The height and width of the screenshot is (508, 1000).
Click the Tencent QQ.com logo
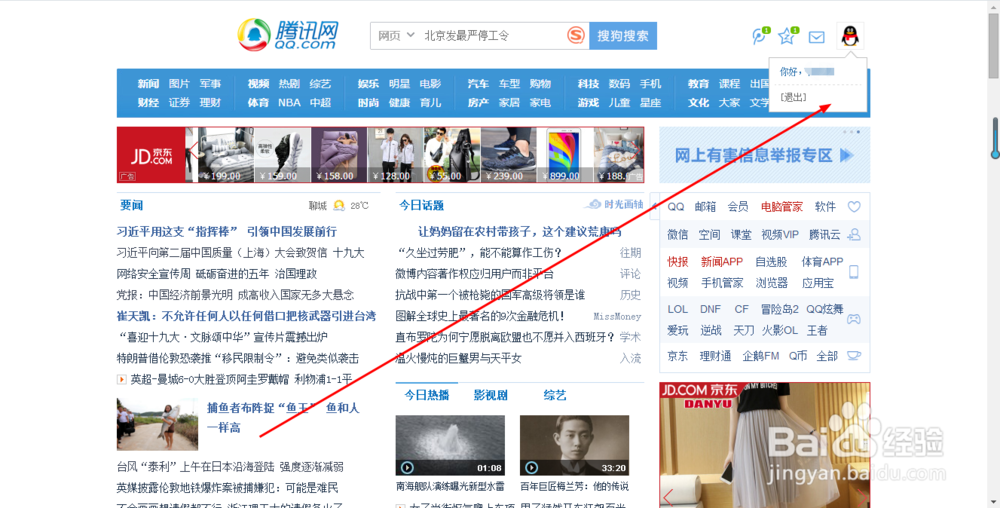tap(288, 34)
